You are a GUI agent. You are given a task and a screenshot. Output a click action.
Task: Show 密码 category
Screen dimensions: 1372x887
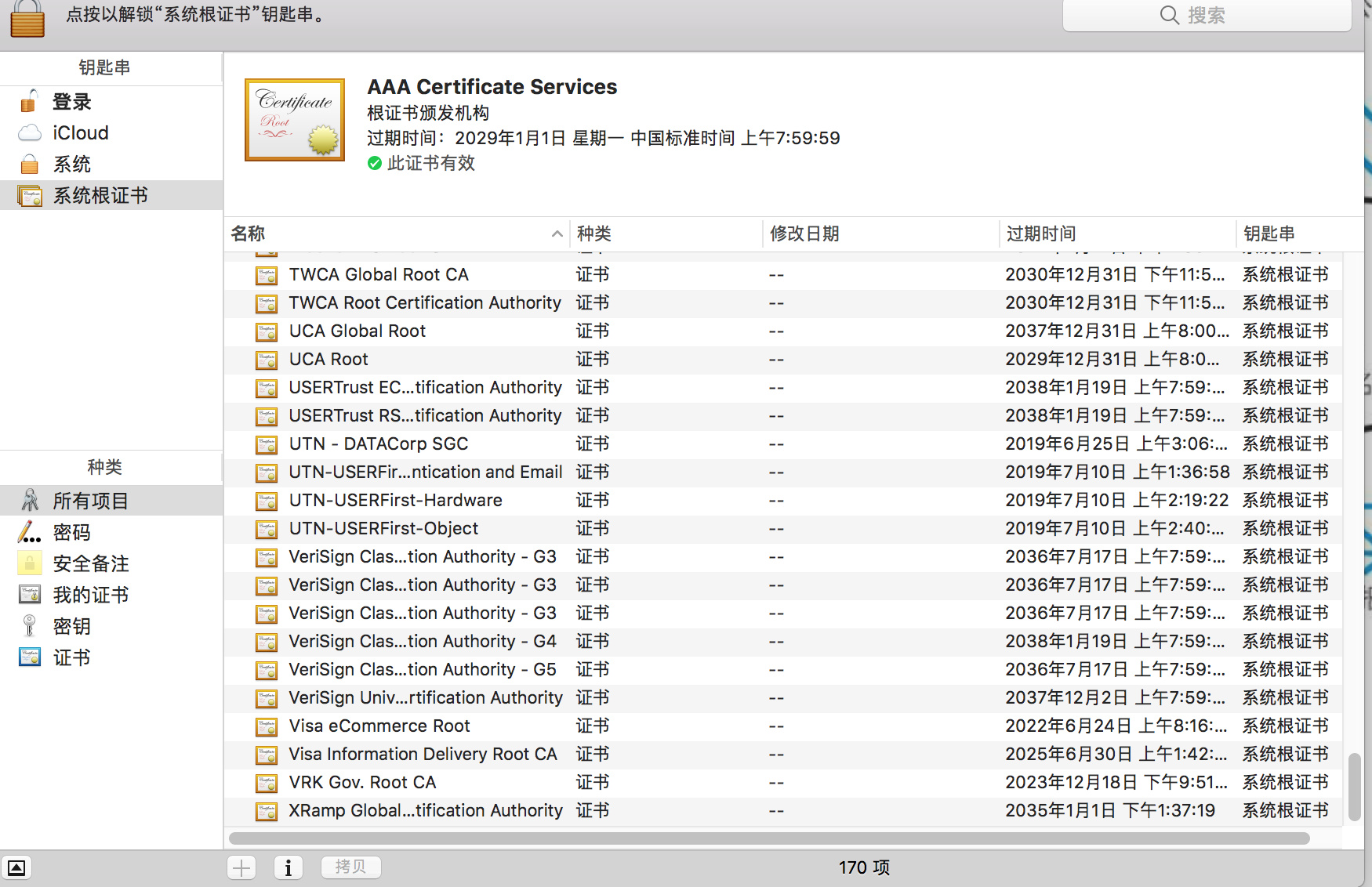(x=111, y=533)
